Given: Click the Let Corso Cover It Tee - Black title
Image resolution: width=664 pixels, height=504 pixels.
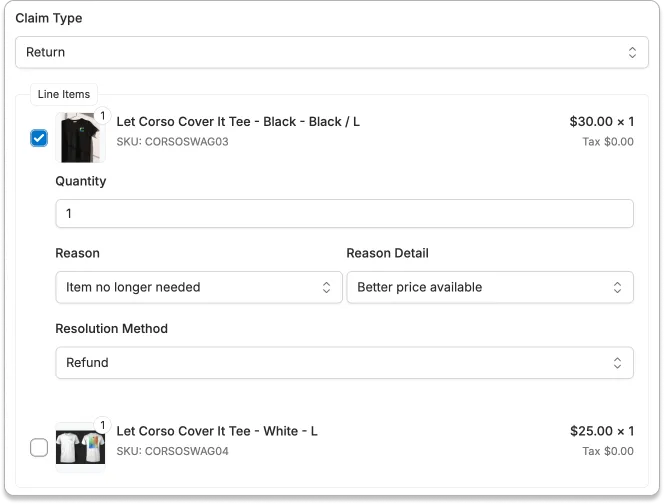Looking at the screenshot, I should click(x=238, y=122).
